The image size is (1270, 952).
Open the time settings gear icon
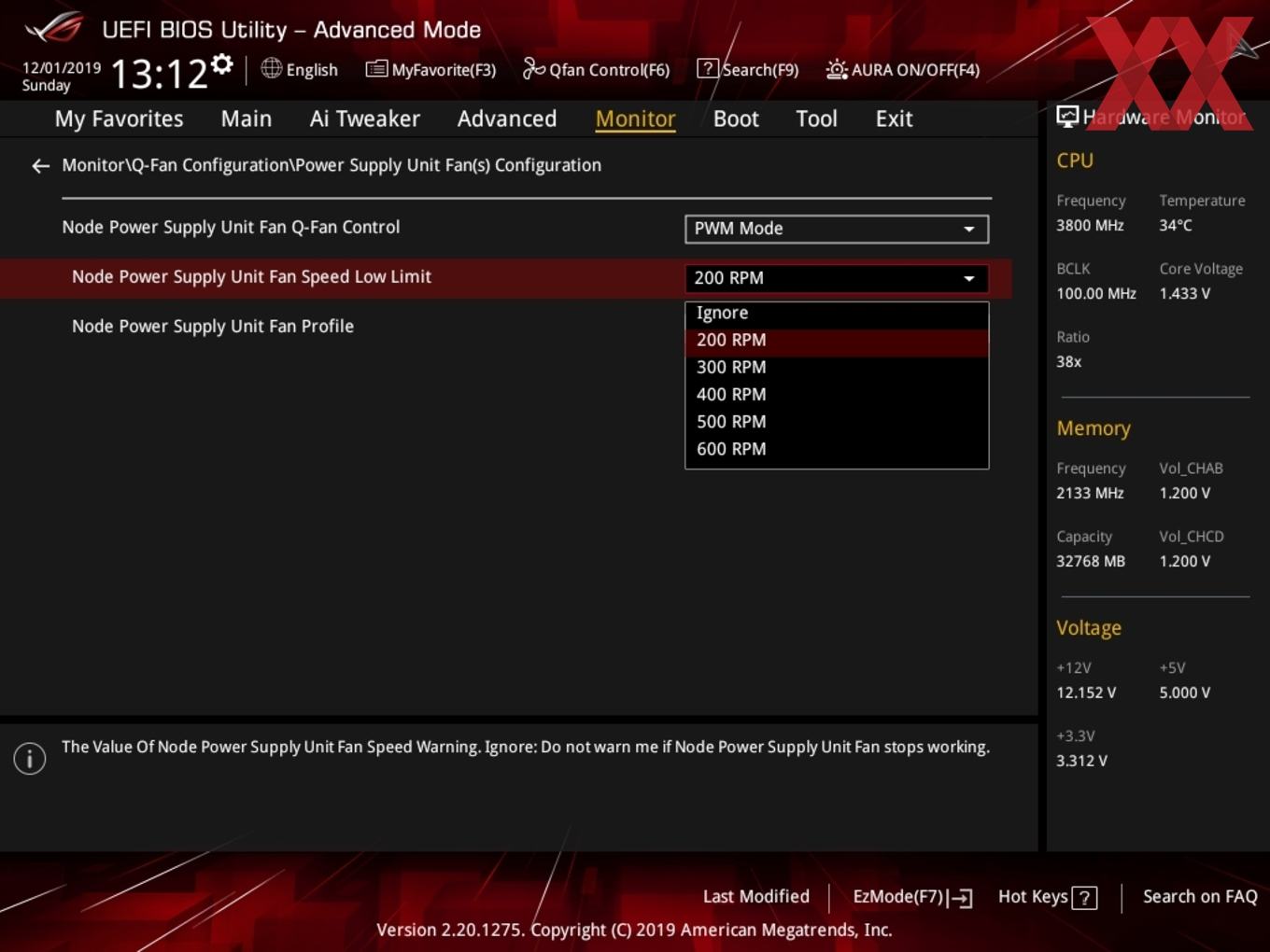(221, 64)
